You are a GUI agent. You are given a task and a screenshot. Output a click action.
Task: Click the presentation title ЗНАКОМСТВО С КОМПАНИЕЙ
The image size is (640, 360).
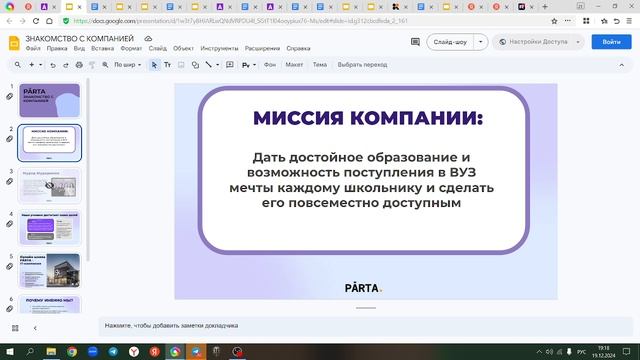click(80, 38)
